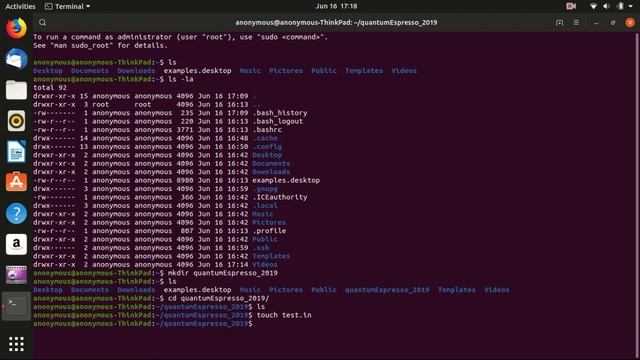The image size is (640, 360).
Task: Click the 'ls -la' command text
Action: click(181, 79)
